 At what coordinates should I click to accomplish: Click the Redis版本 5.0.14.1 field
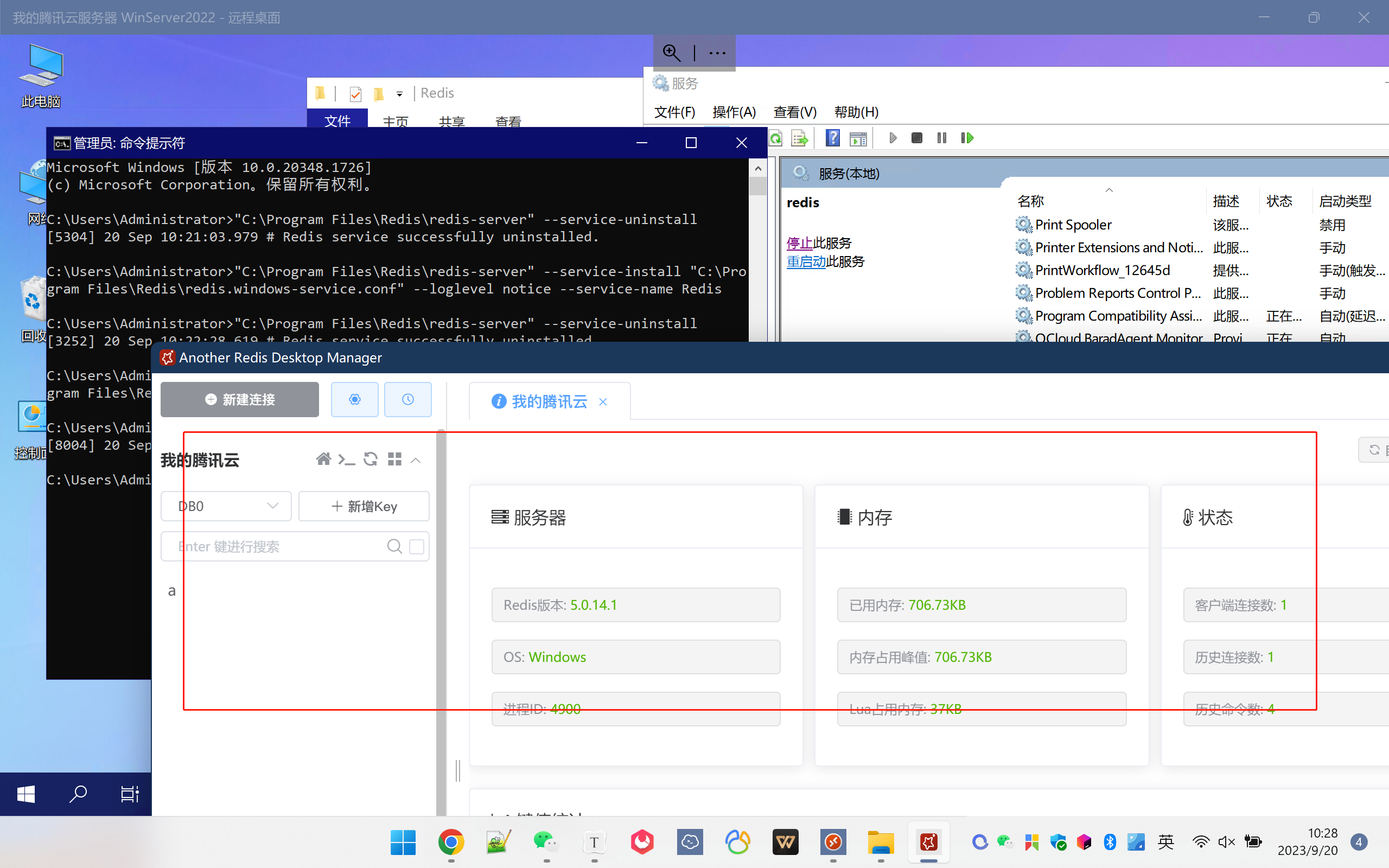[x=635, y=604]
